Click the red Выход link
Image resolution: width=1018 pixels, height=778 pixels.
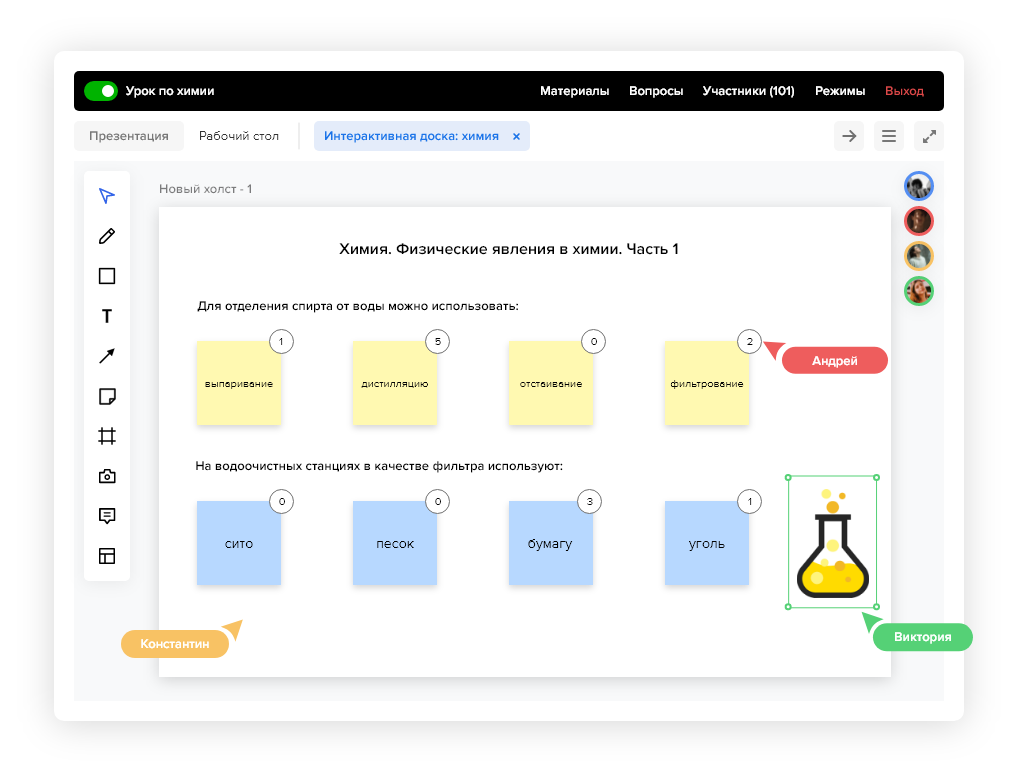click(x=904, y=91)
